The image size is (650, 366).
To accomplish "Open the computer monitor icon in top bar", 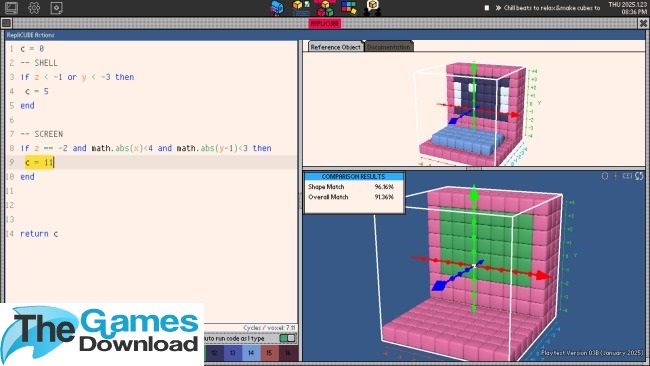I will point(11,7).
